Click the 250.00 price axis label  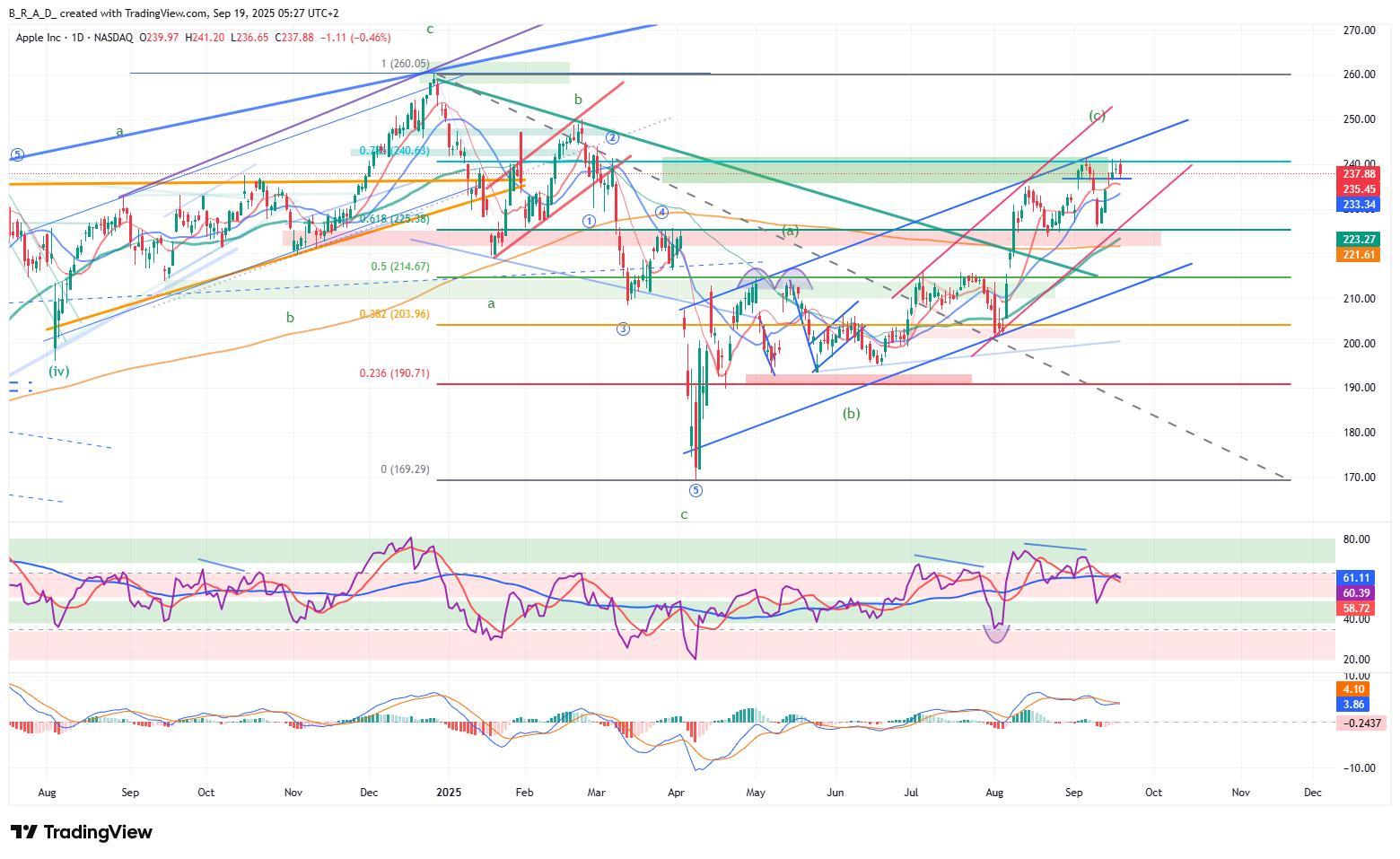1359,119
